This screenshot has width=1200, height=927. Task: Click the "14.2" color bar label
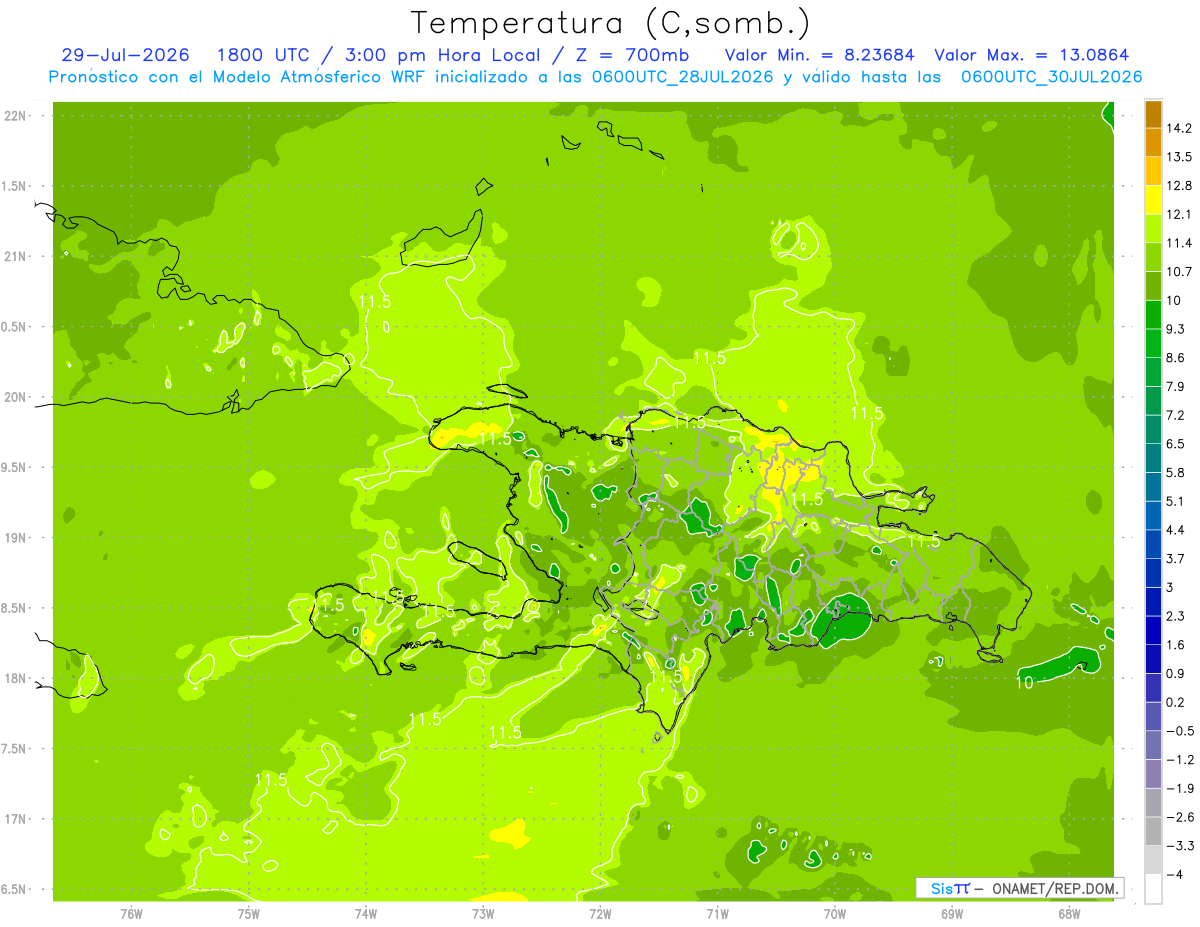[x=1180, y=128]
